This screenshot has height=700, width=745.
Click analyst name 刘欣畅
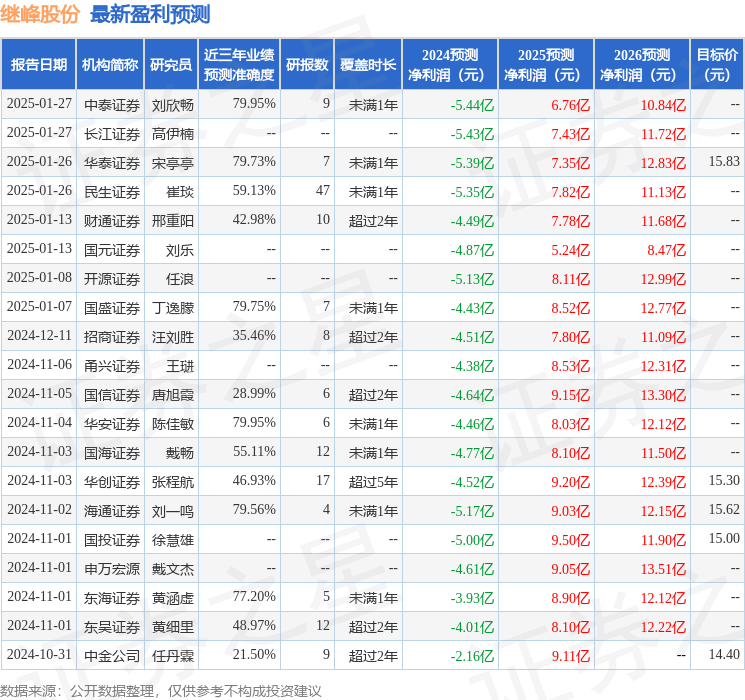173,105
